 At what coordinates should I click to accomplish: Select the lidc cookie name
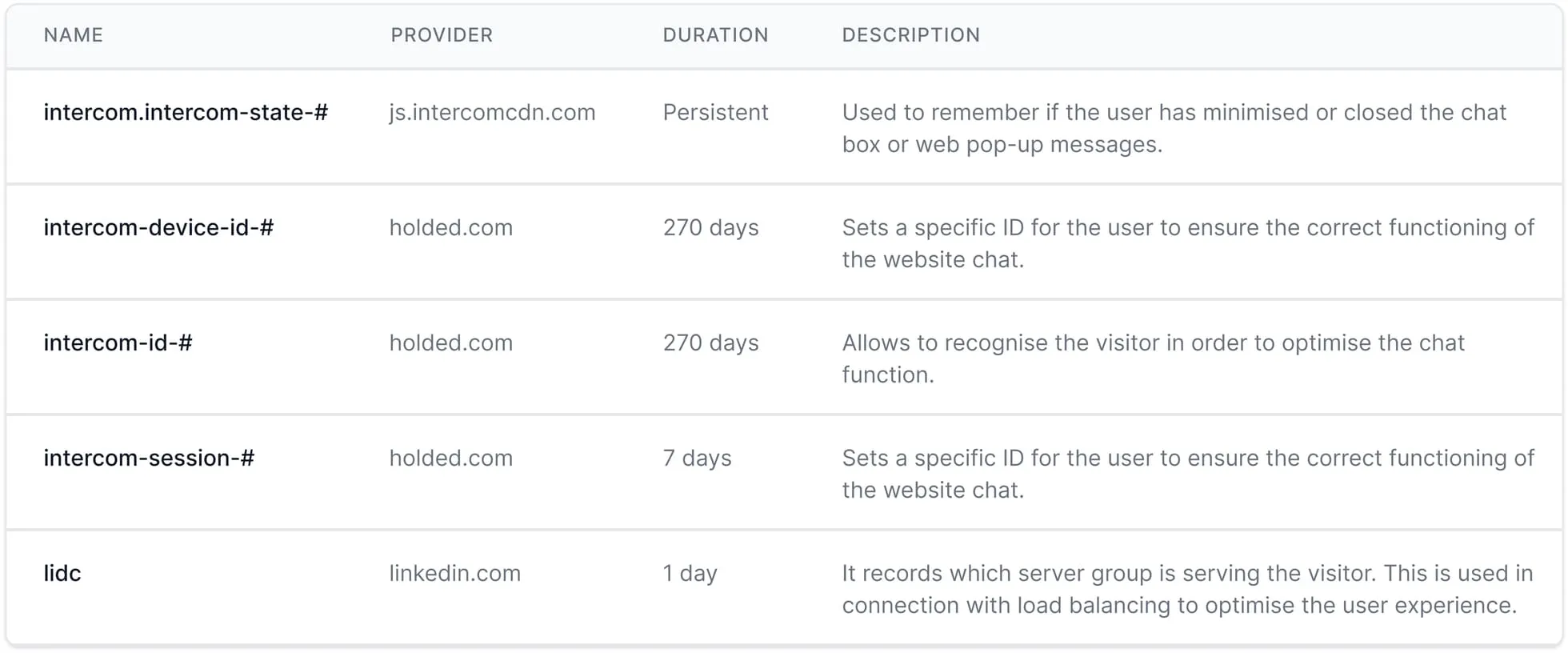62,573
